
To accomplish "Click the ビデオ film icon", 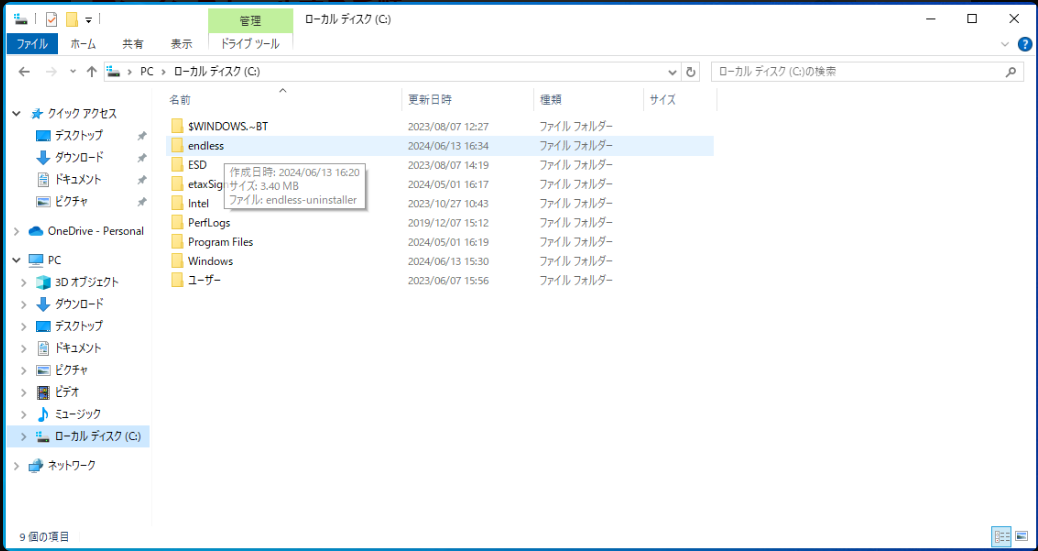I will tap(43, 392).
